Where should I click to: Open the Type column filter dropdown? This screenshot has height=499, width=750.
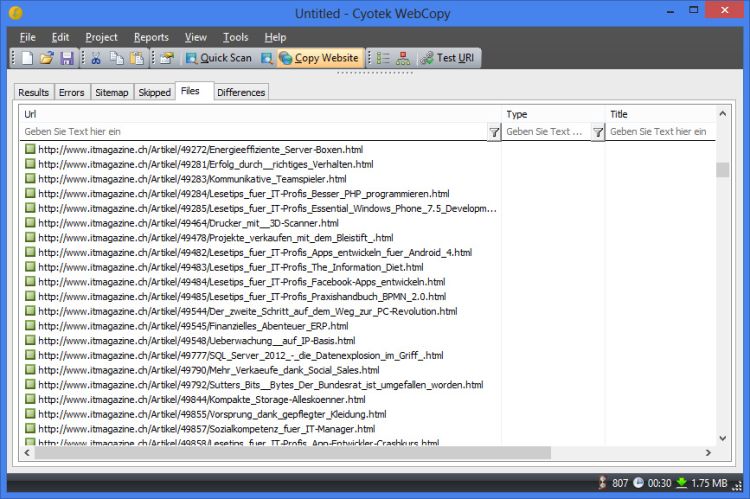[597, 132]
